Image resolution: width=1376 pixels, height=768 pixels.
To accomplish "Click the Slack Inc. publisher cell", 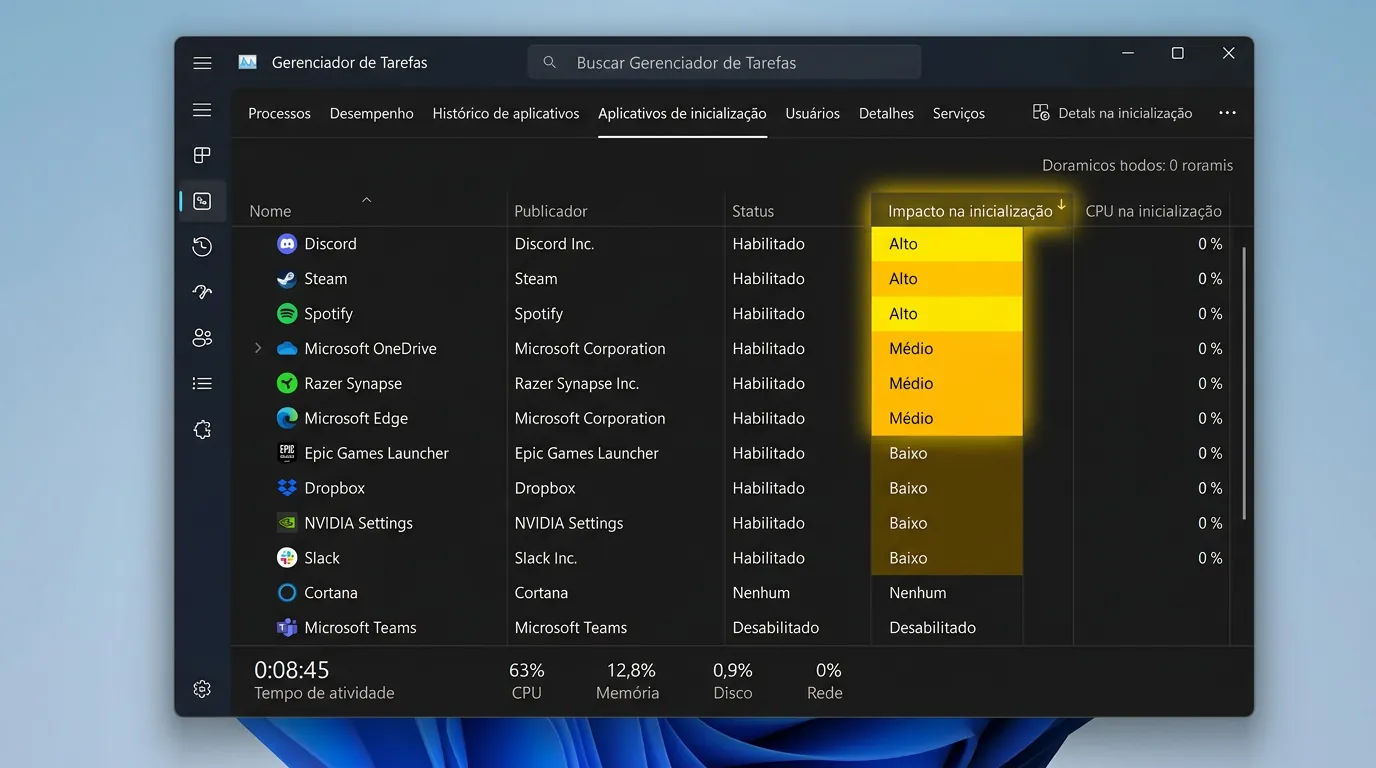I will [546, 558].
